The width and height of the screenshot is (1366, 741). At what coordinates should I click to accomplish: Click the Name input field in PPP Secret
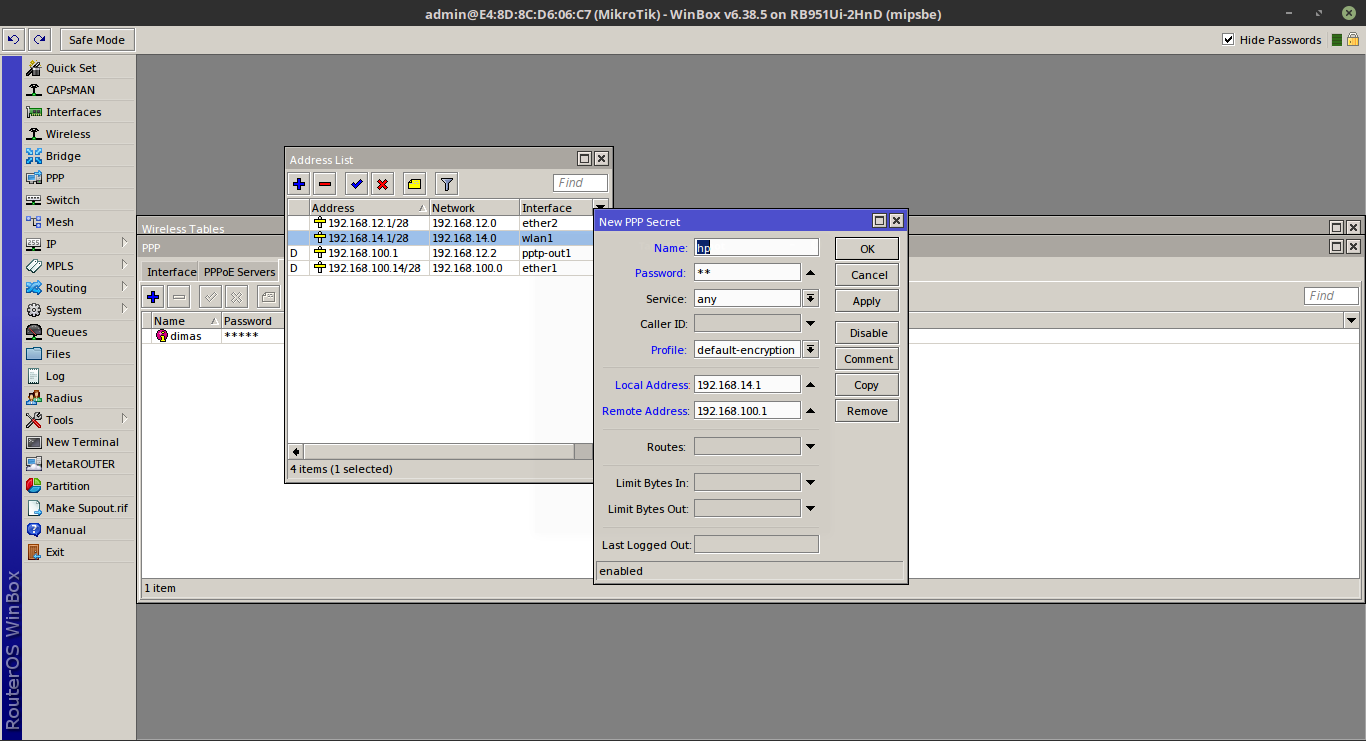(x=756, y=247)
